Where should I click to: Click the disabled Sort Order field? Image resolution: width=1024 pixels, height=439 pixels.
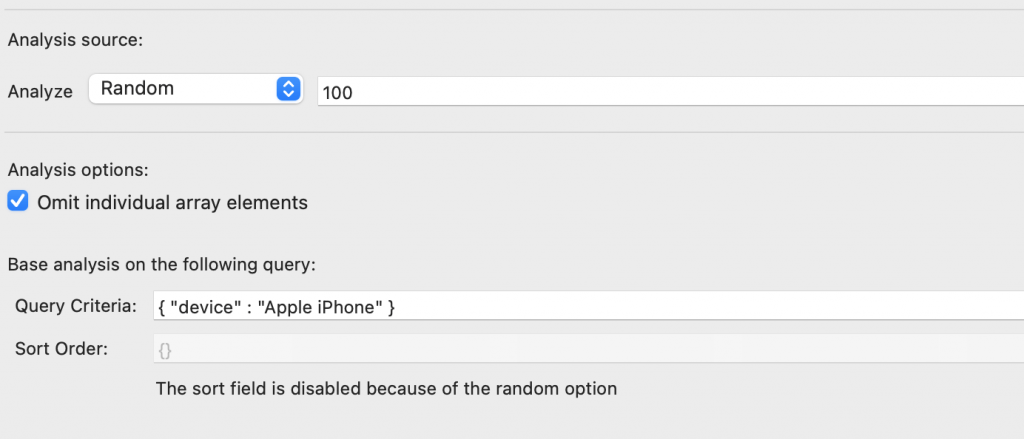[588, 349]
